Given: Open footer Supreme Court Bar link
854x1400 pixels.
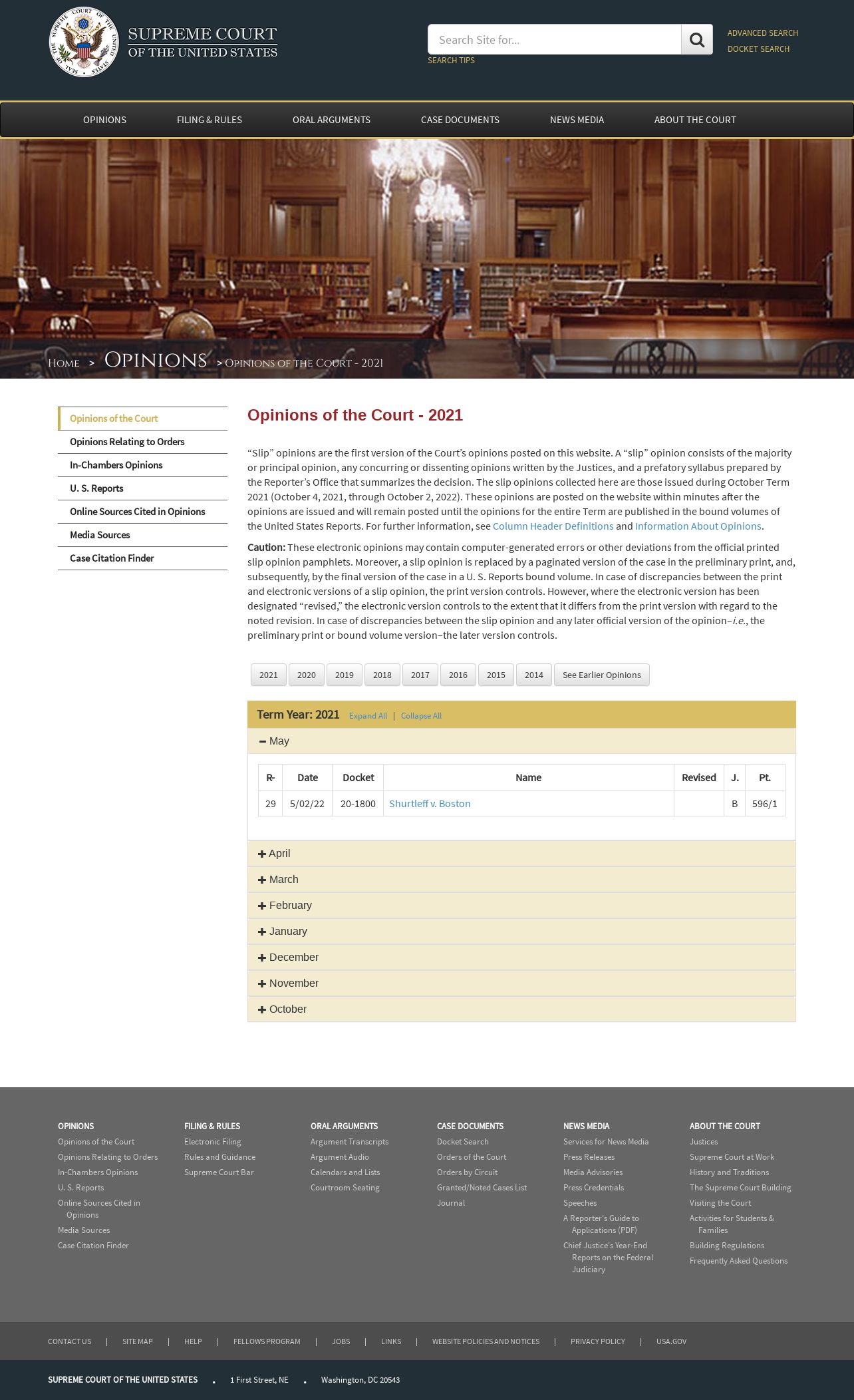Looking at the screenshot, I should coord(219,1172).
